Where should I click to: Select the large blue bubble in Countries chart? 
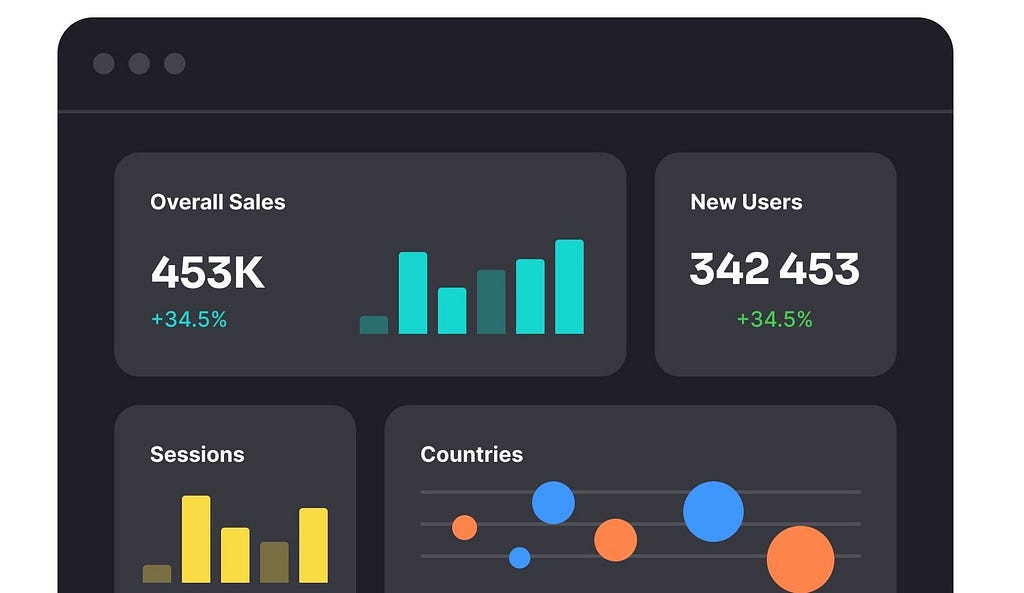click(x=713, y=512)
